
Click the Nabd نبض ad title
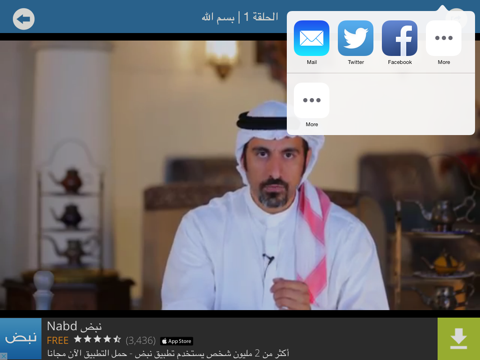coord(74,326)
